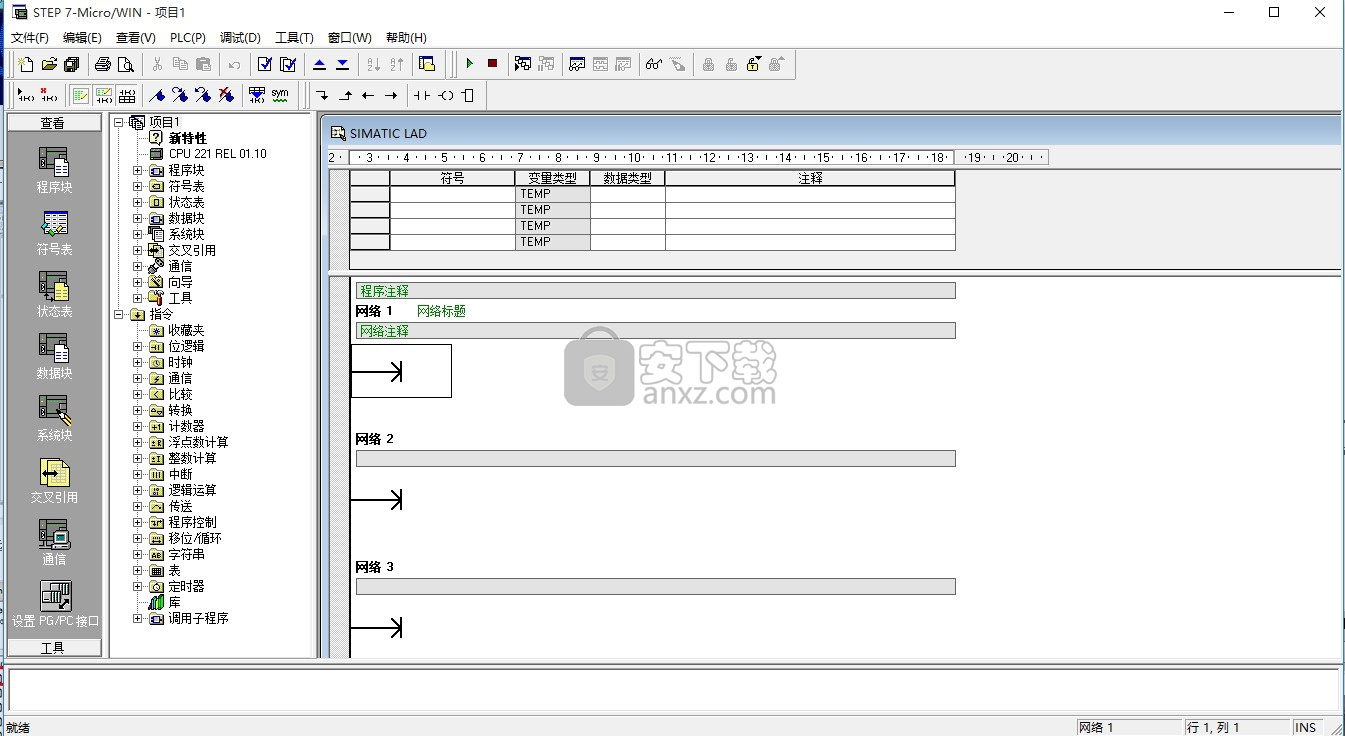Insert a coil instruction
The height and width of the screenshot is (736, 1345).
[445, 95]
